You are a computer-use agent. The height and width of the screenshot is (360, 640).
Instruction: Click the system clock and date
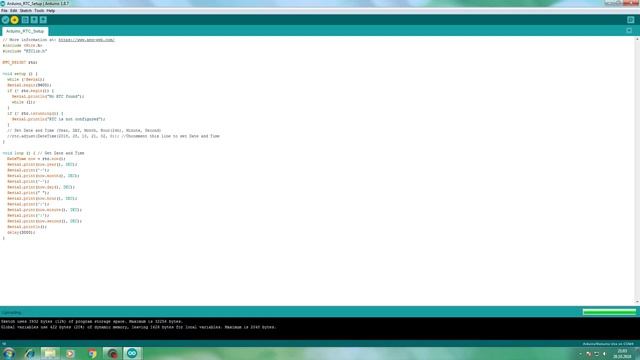[x=622, y=353]
